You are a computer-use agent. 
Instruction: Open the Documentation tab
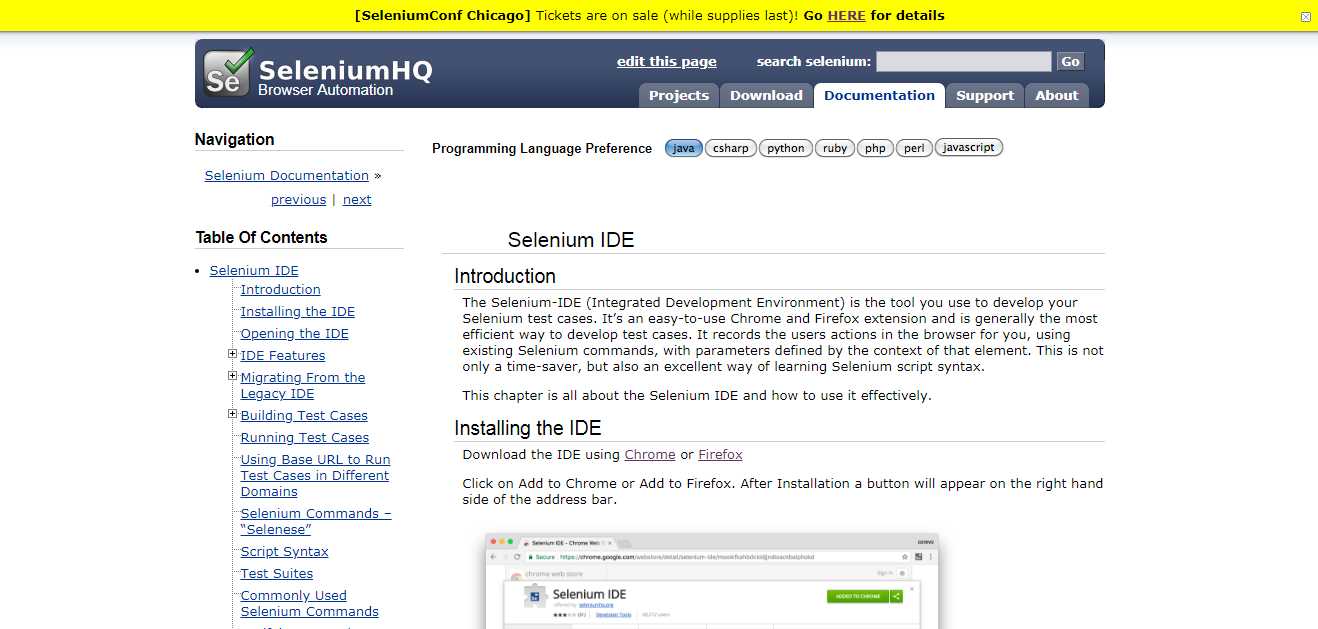tap(879, 95)
